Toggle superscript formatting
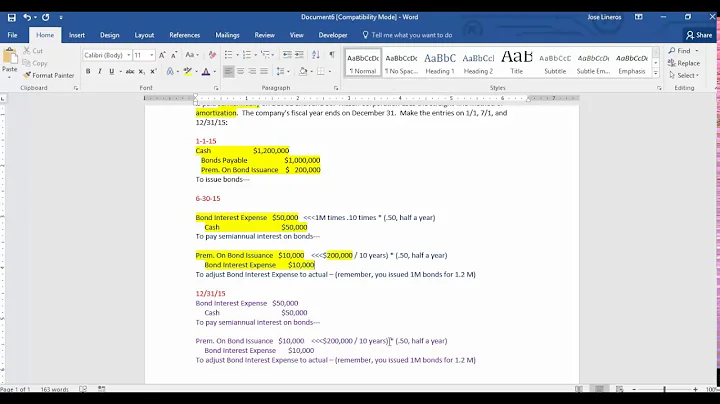This screenshot has height=404, width=720. pos(154,72)
